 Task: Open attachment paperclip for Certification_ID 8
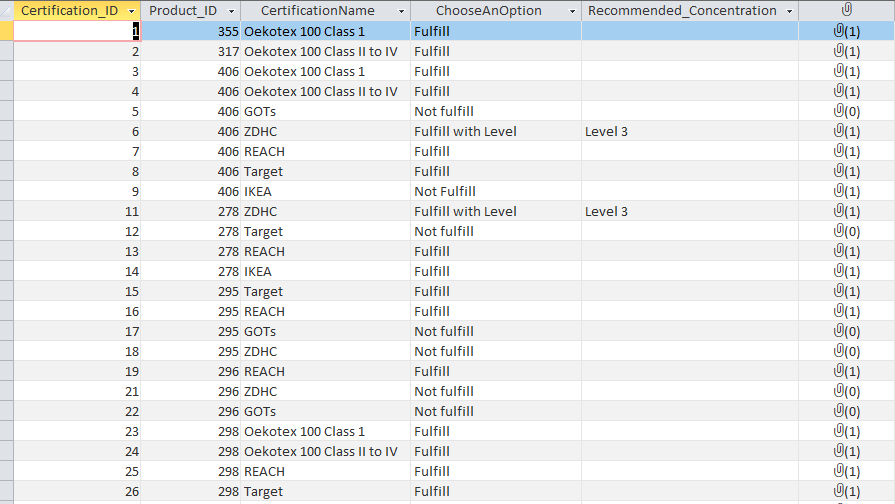(838, 171)
